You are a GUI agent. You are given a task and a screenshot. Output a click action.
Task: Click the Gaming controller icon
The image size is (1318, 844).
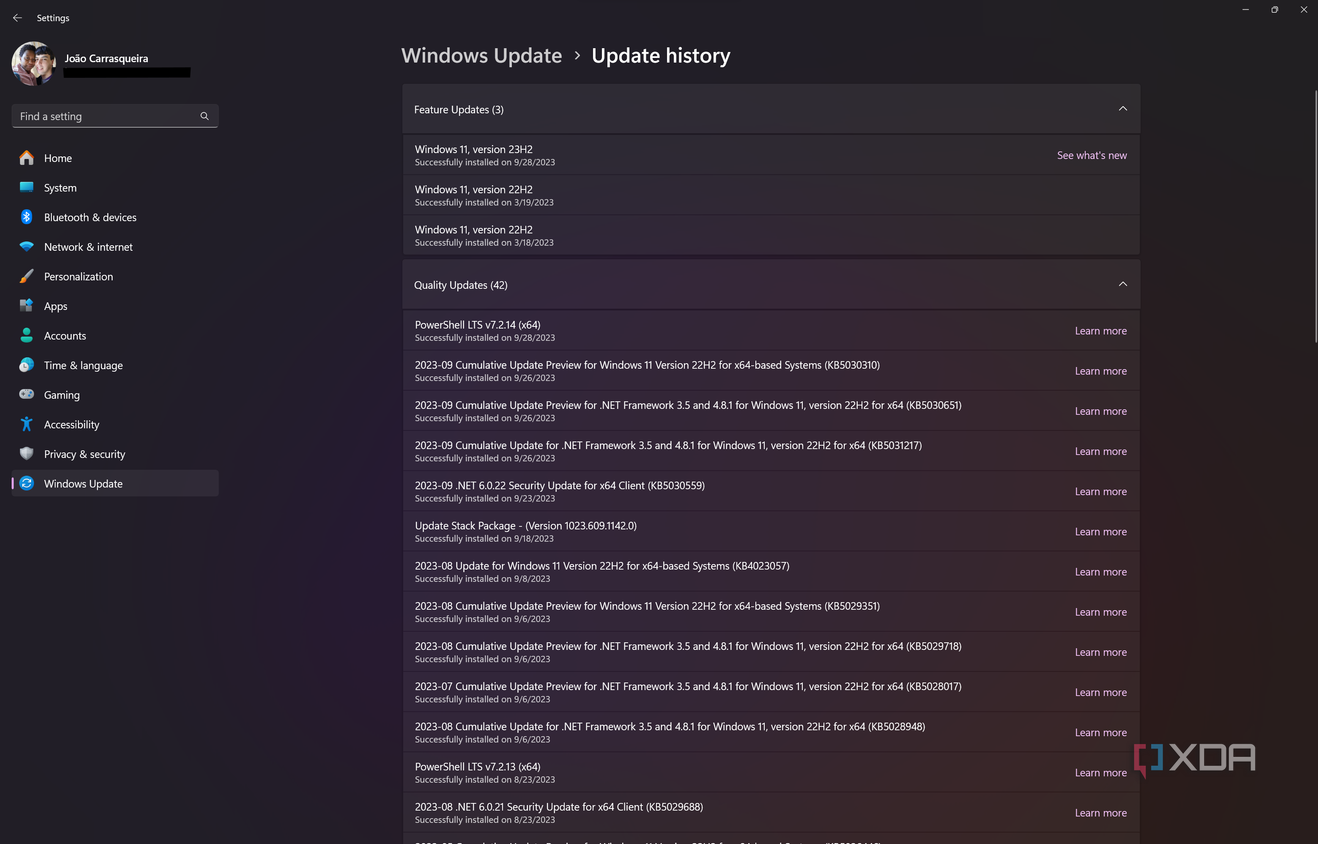point(27,394)
